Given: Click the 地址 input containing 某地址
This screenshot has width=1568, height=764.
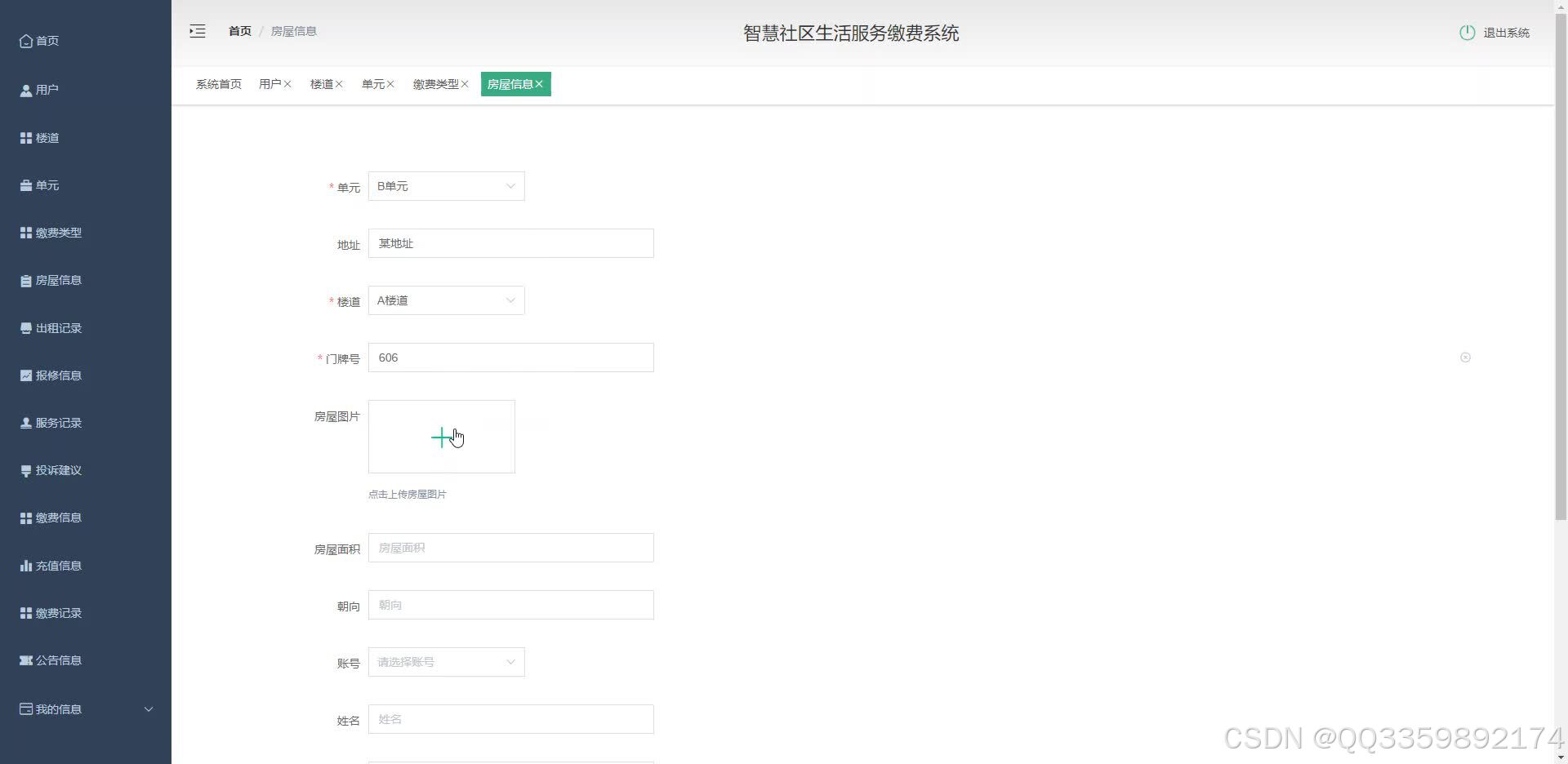Looking at the screenshot, I should click(x=511, y=243).
